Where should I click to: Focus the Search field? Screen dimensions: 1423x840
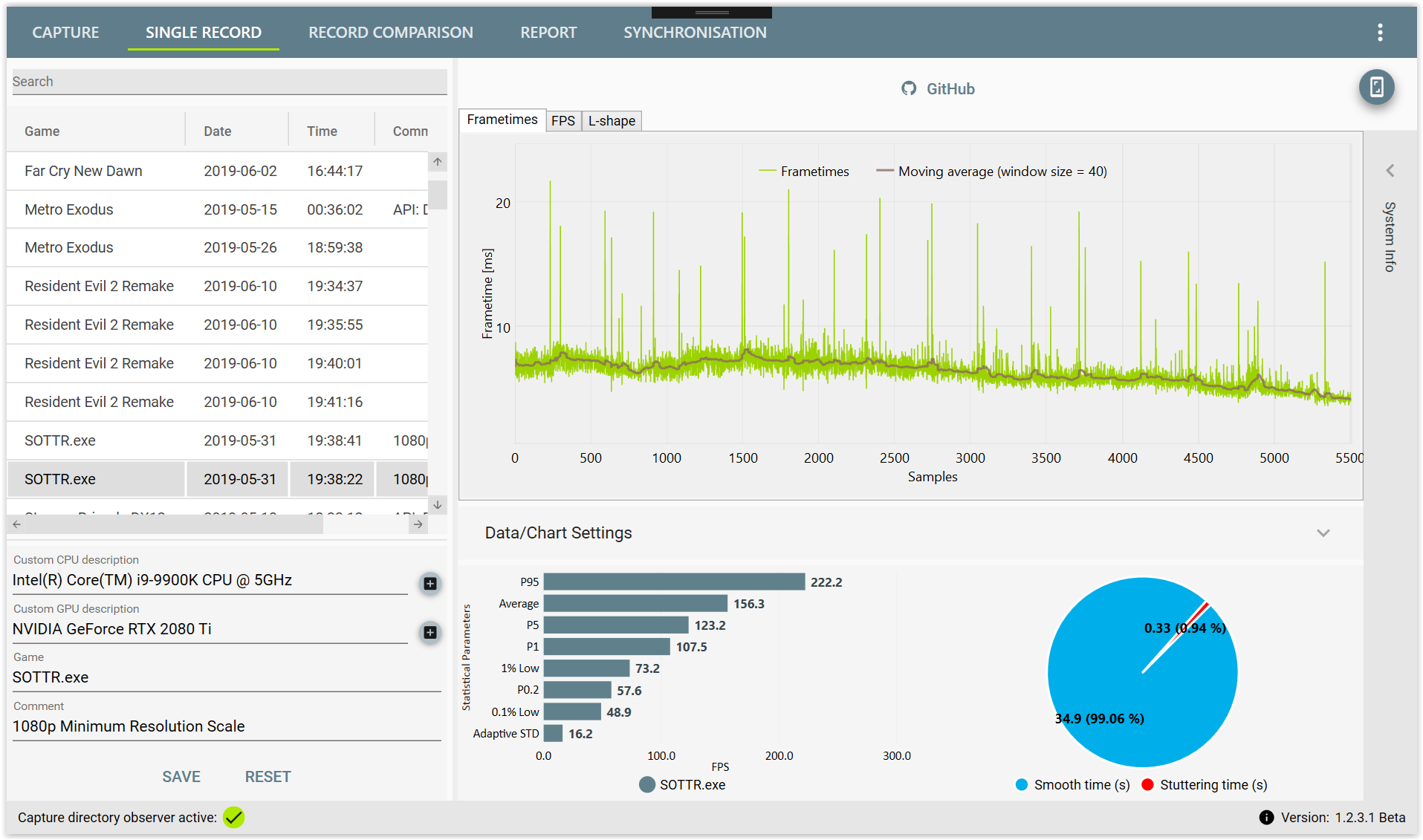coord(230,82)
